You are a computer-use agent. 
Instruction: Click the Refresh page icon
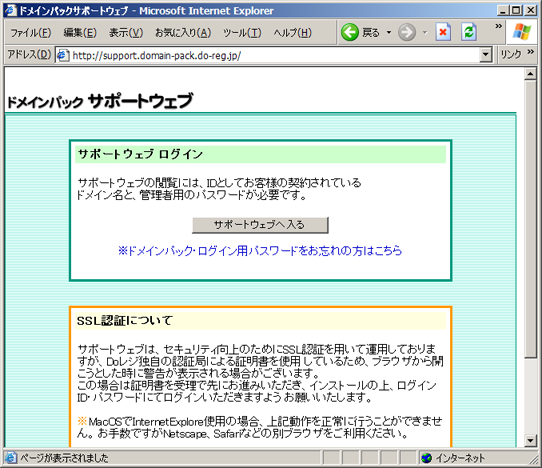469,32
